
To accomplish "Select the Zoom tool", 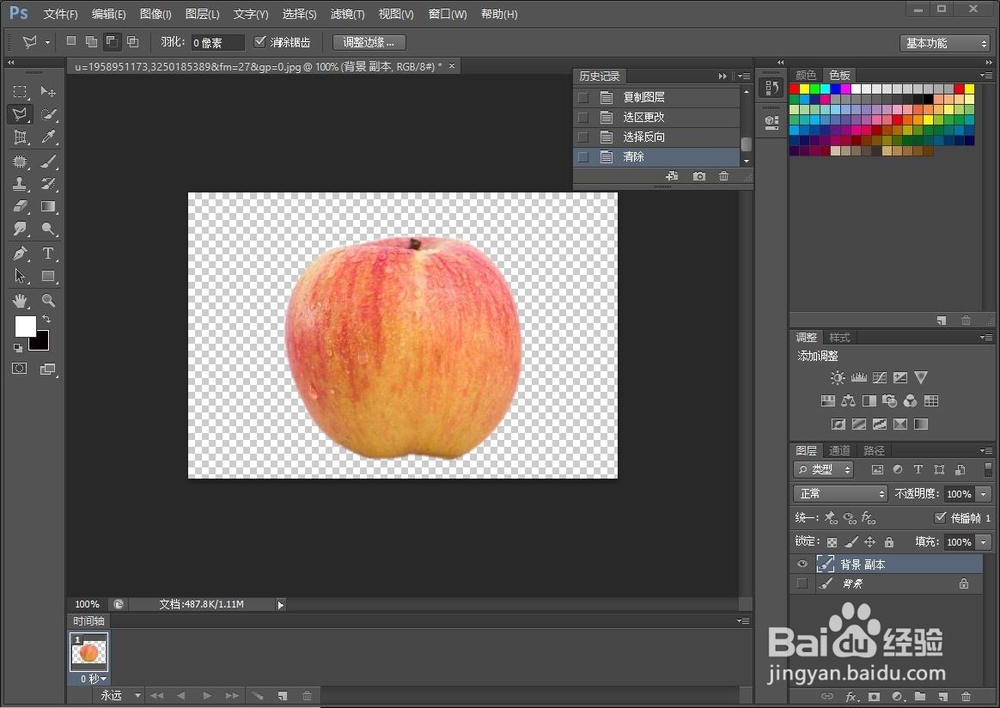I will pos(48,300).
